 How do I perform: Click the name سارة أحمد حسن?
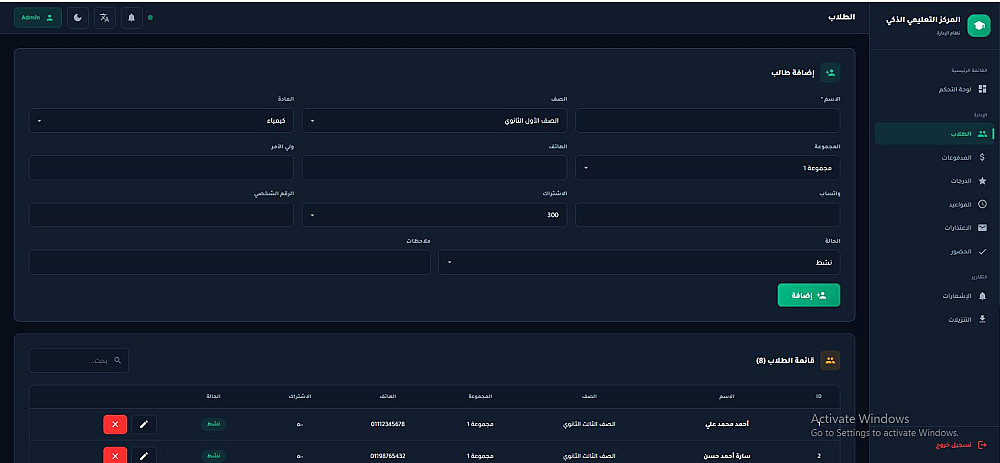[x=726, y=456]
